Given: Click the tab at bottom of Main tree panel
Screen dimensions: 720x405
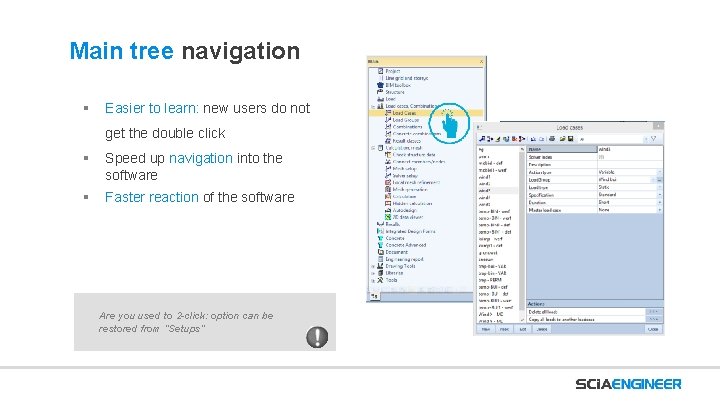Looking at the screenshot, I should (x=374, y=297).
